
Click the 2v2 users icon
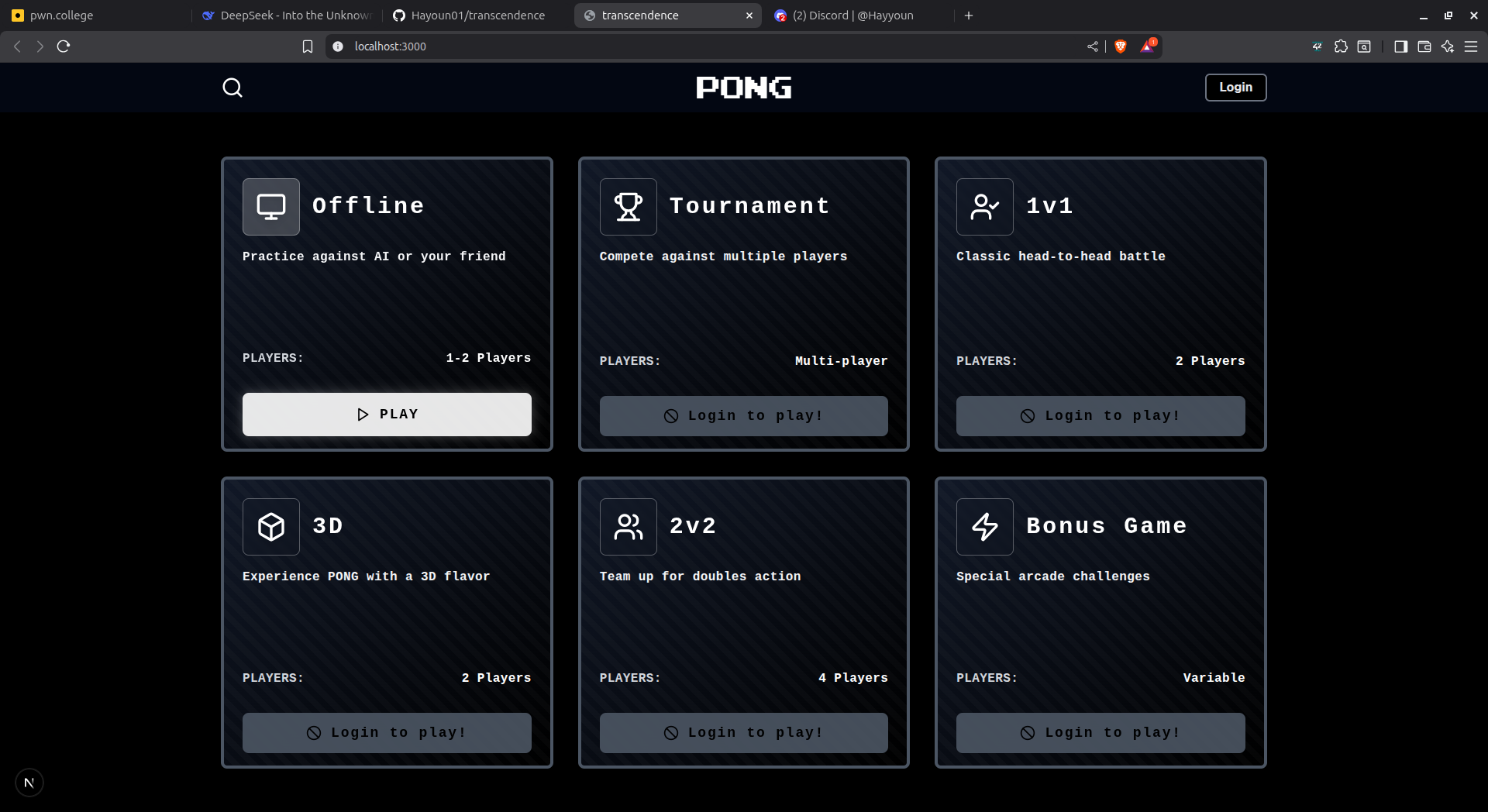click(x=628, y=527)
